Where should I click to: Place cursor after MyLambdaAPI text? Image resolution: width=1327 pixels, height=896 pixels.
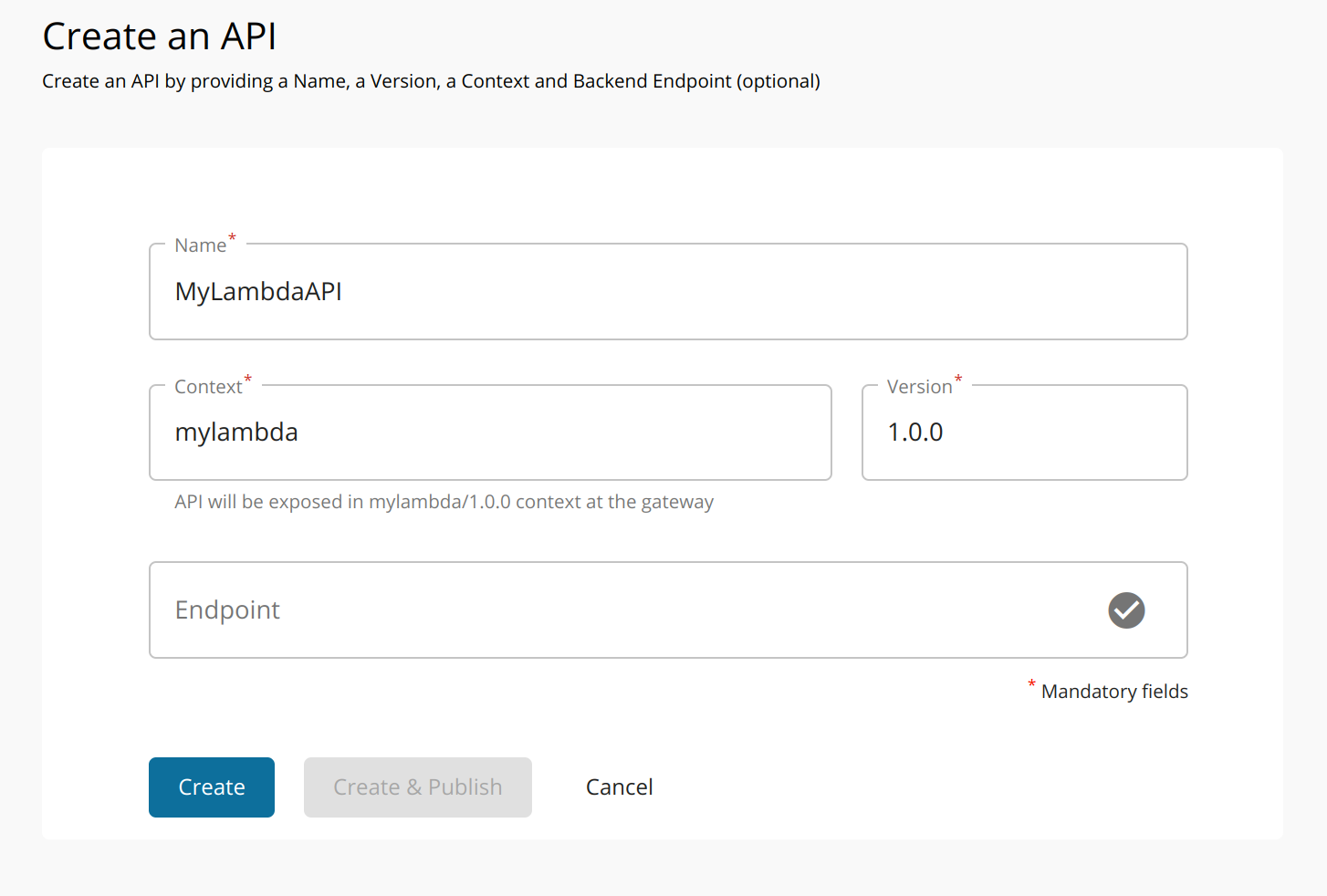(x=347, y=291)
